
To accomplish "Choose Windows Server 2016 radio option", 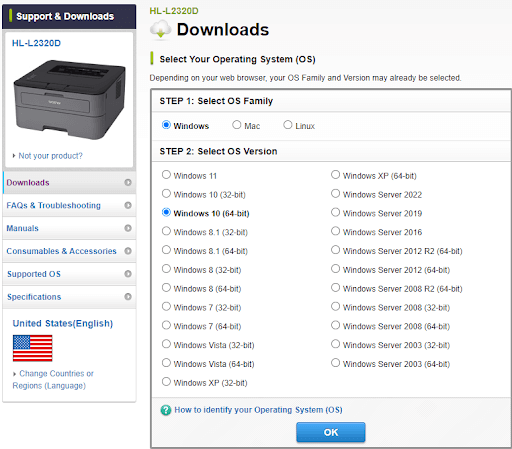I will [x=335, y=231].
